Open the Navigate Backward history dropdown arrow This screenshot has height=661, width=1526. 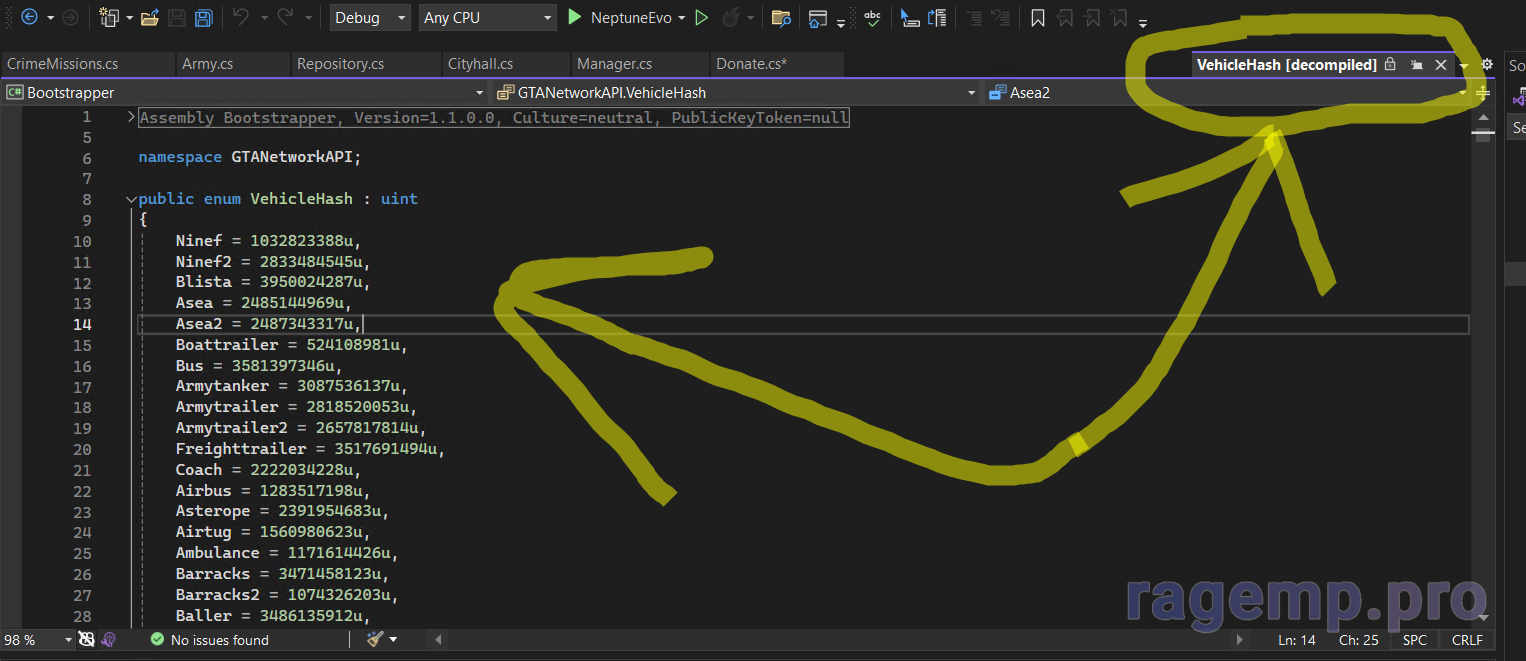[x=48, y=17]
